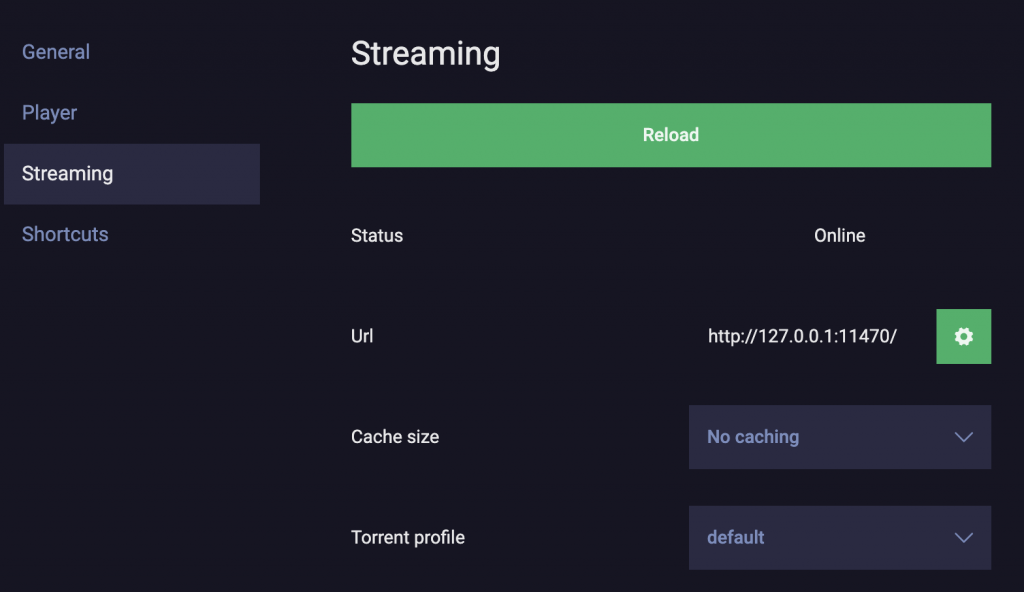The image size is (1024, 592).
Task: Switch to the Player settings section
Action: pos(50,112)
